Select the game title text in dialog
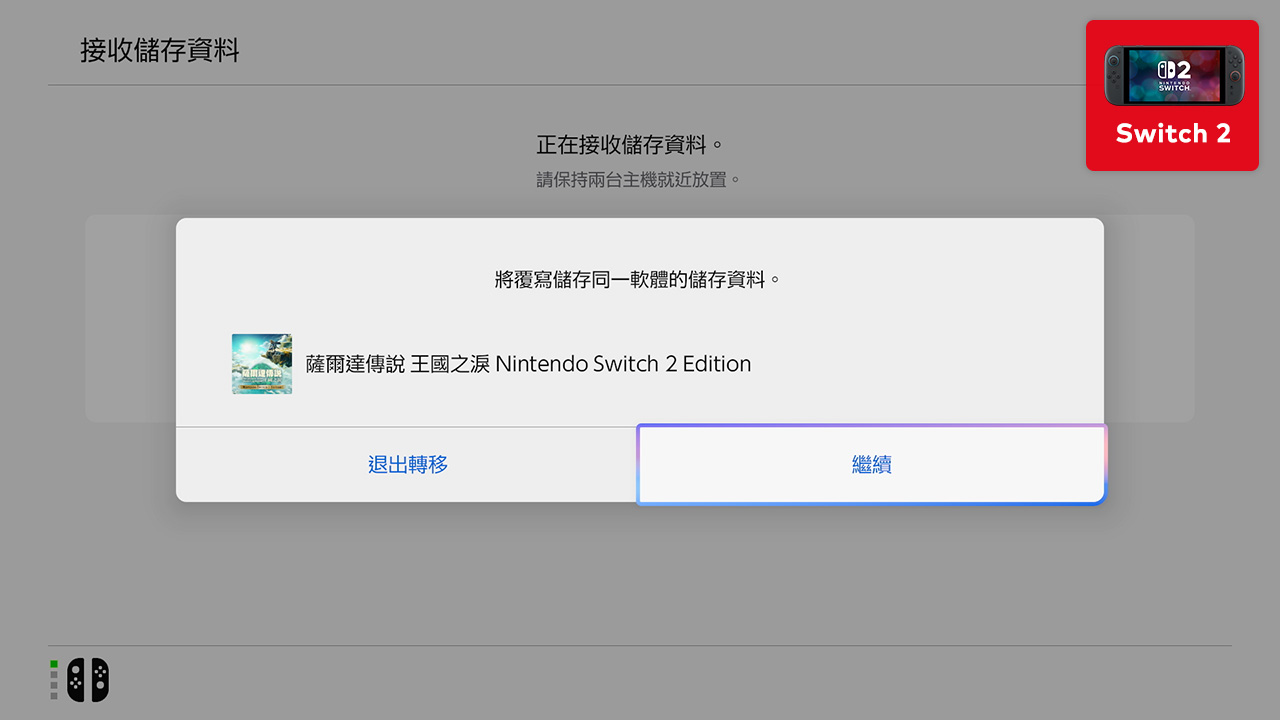Image resolution: width=1280 pixels, height=720 pixels. (x=527, y=364)
